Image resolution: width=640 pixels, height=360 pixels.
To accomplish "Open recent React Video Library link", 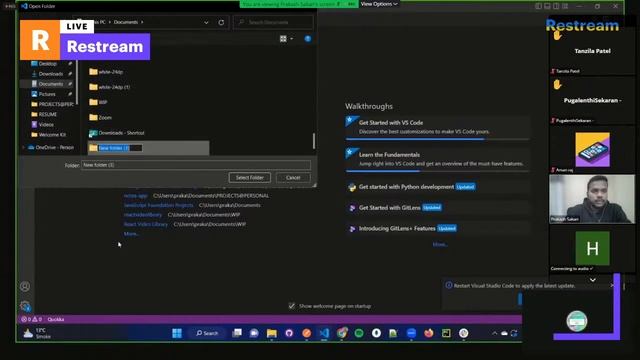I will click(x=146, y=224).
